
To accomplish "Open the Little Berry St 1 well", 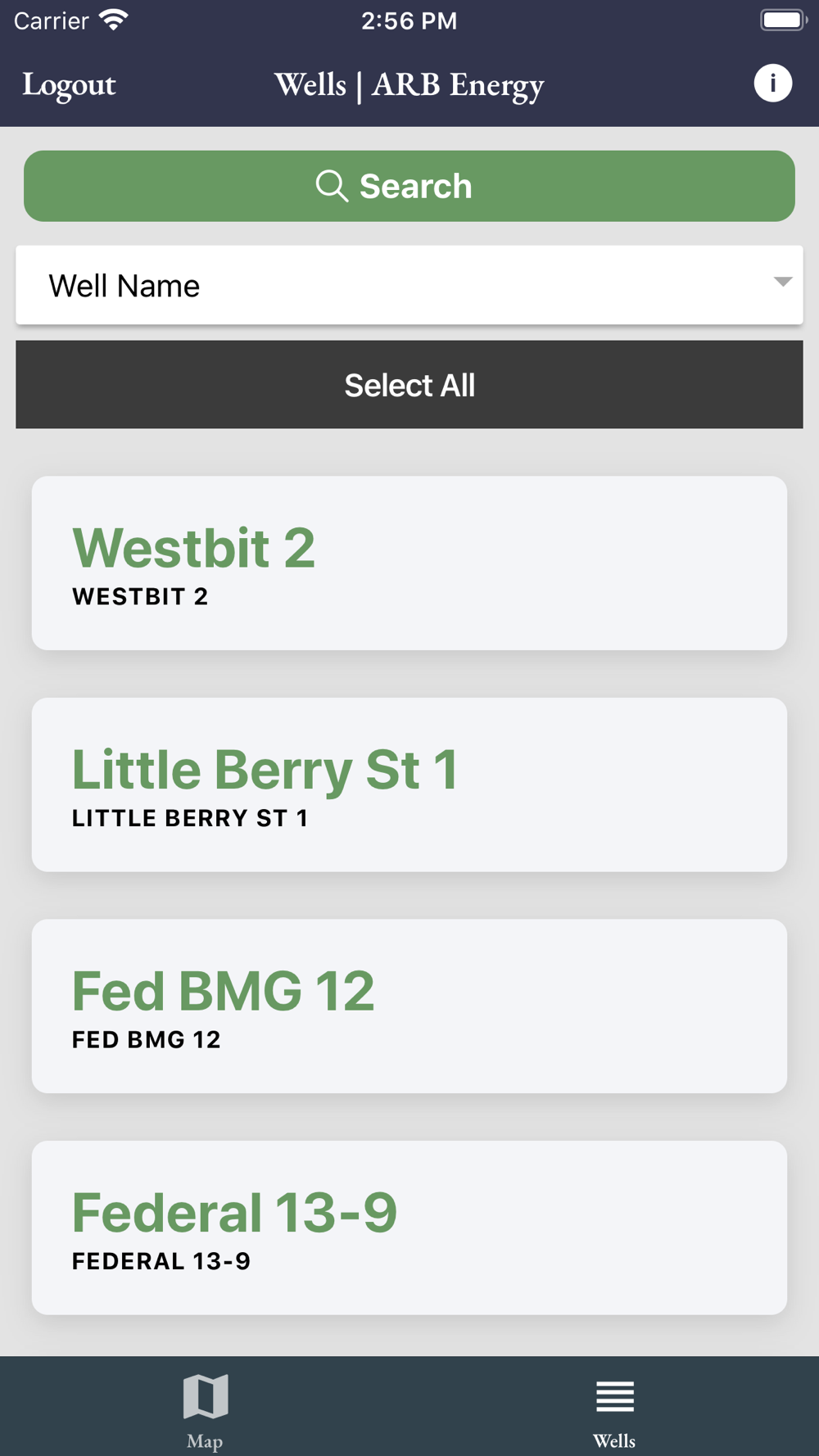I will point(409,785).
